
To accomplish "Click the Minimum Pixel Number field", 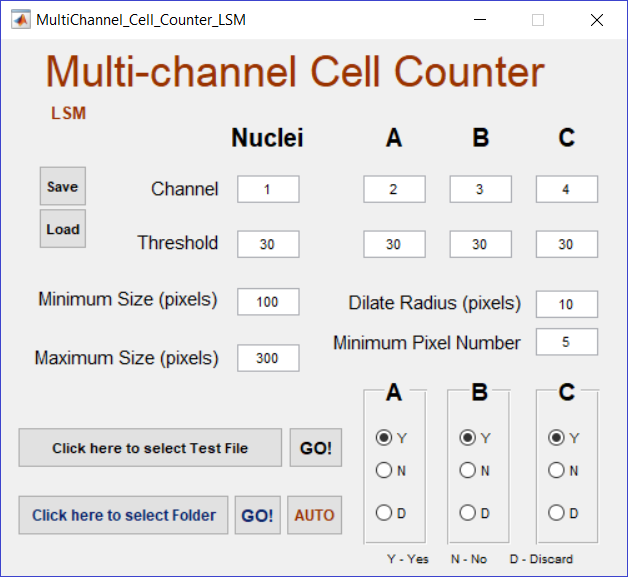I will coord(566,342).
